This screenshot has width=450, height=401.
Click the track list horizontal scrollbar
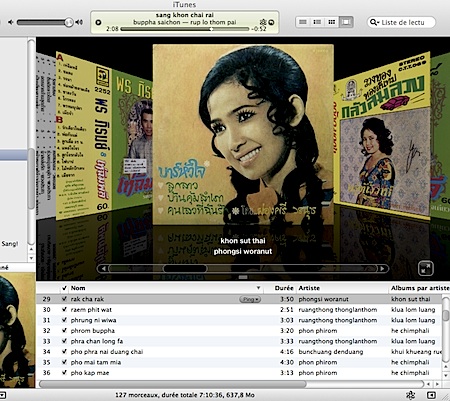[173, 384]
